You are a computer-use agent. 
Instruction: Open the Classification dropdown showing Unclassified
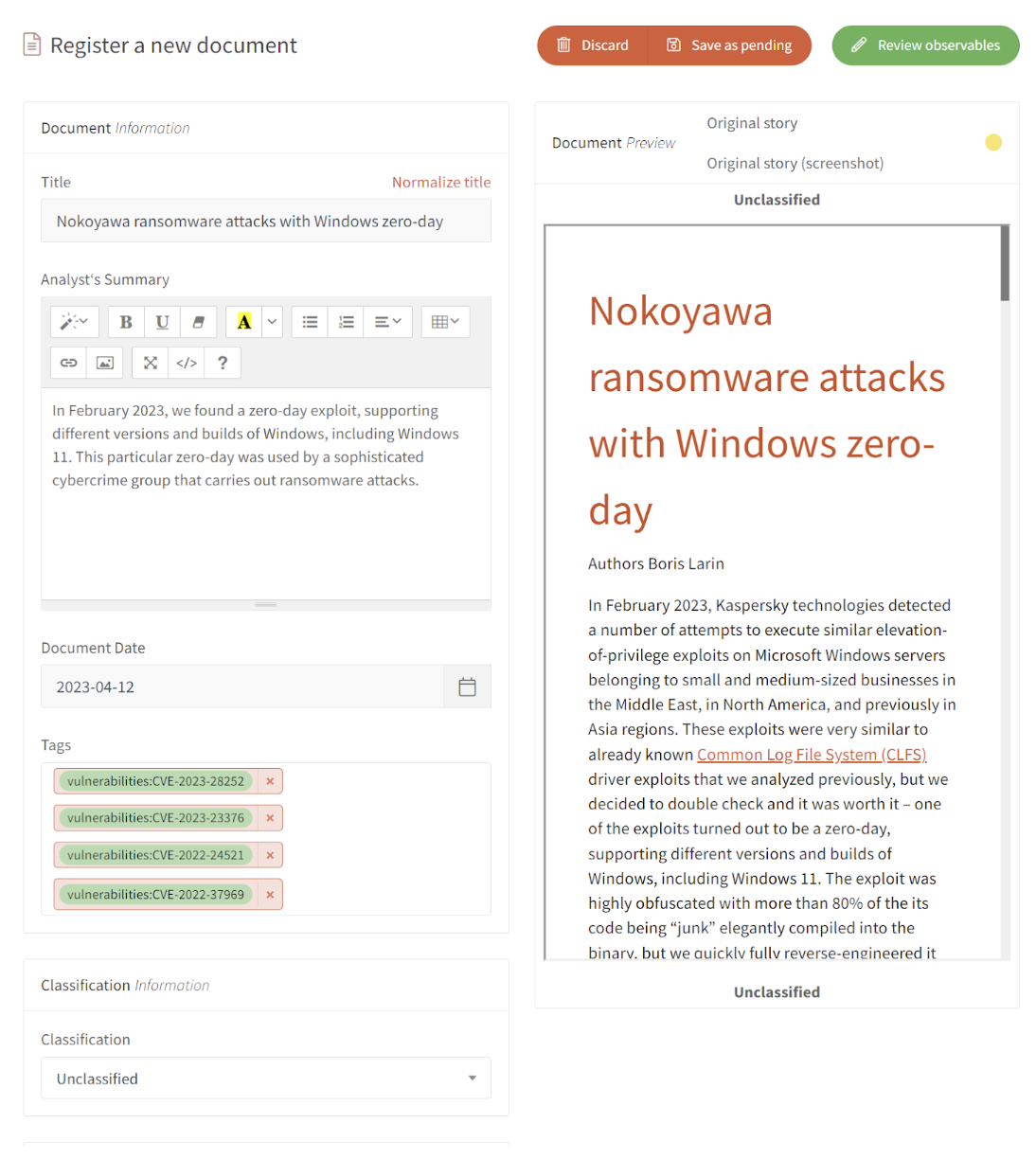[x=265, y=1078]
